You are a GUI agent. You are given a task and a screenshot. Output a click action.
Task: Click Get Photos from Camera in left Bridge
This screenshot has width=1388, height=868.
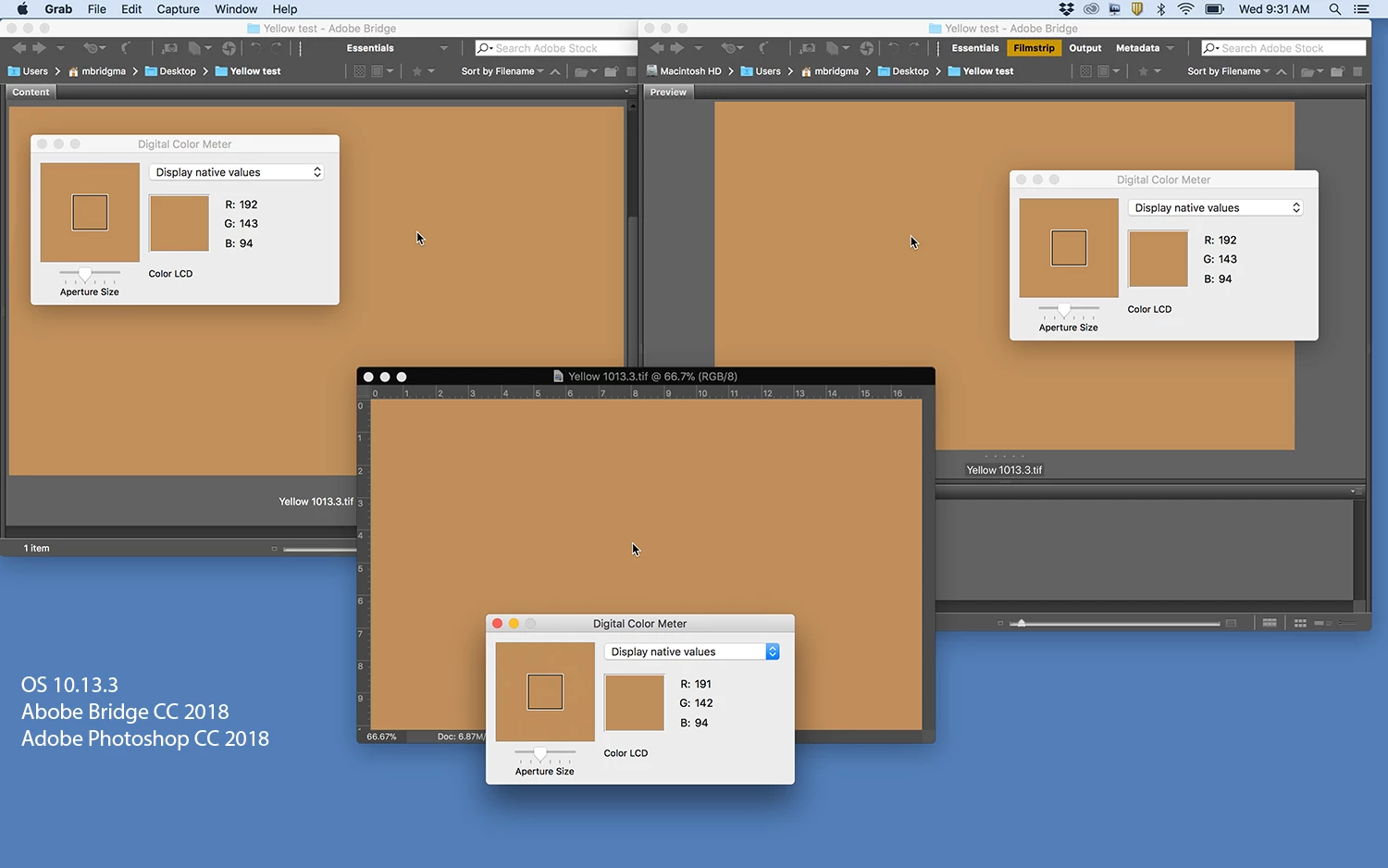point(169,48)
